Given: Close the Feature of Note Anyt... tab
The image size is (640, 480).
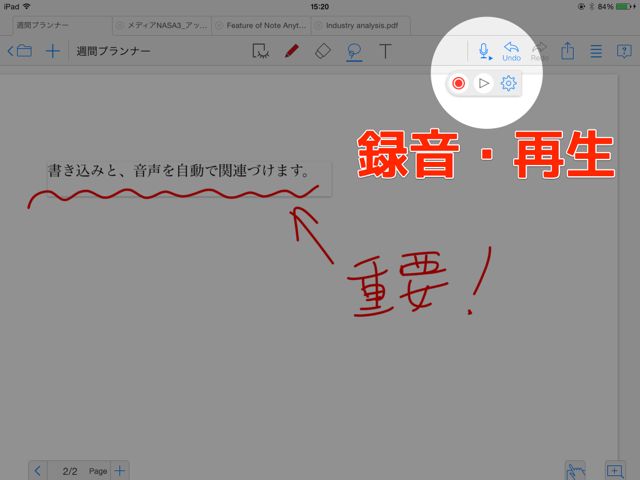Looking at the screenshot, I should point(219,26).
